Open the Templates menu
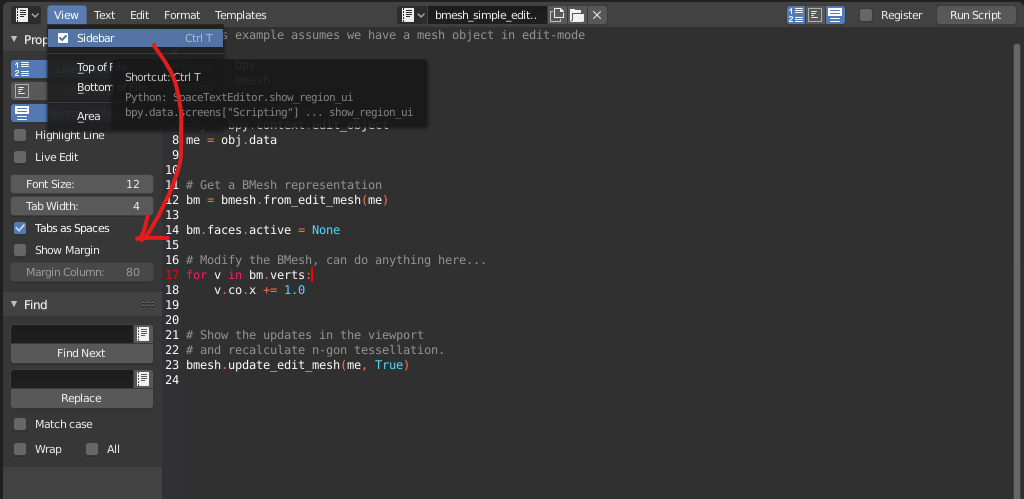Screen dimensions: 1024x499 240,15
